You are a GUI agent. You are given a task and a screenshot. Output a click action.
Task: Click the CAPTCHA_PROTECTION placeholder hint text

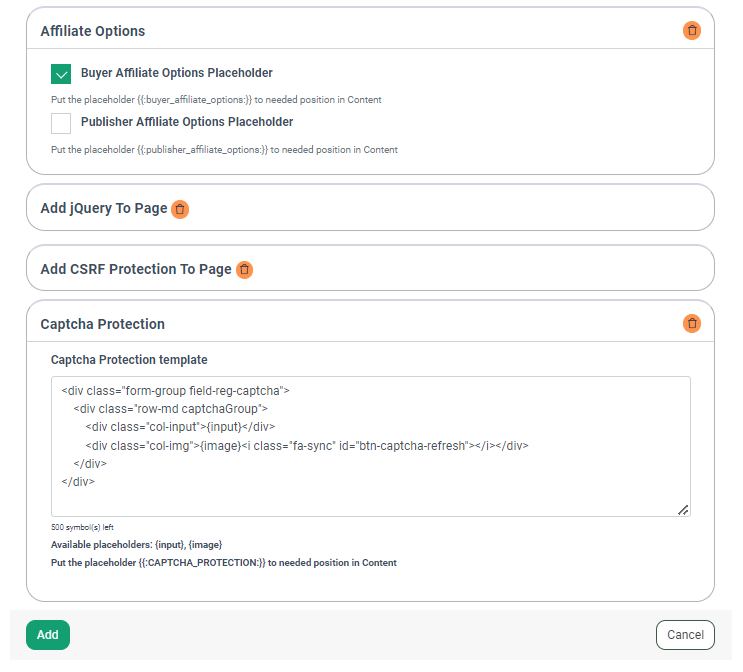click(223, 563)
